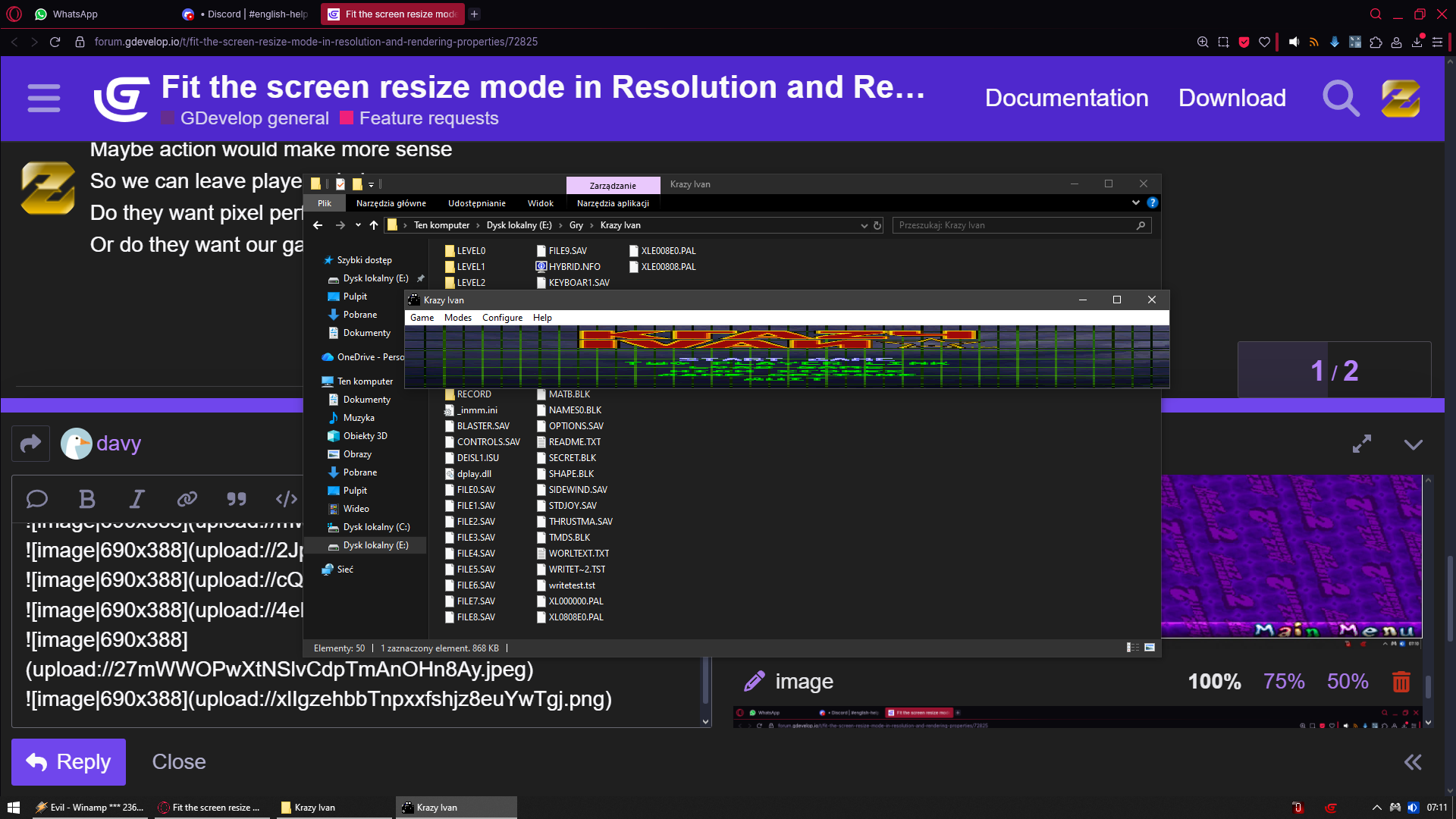The height and width of the screenshot is (819, 1456).
Task: Insert hyperlink using the chain icon
Action: [x=187, y=499]
